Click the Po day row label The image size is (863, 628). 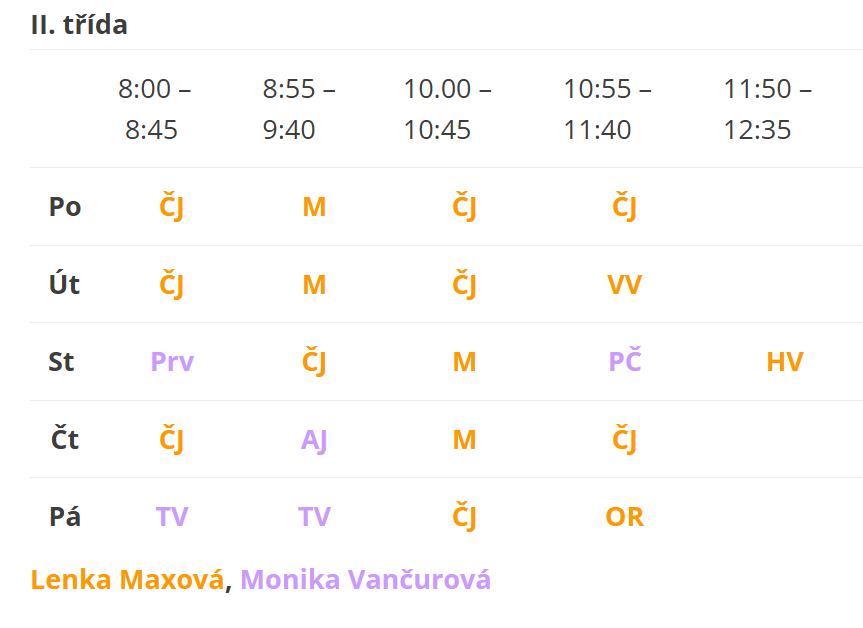pyautogui.click(x=65, y=207)
